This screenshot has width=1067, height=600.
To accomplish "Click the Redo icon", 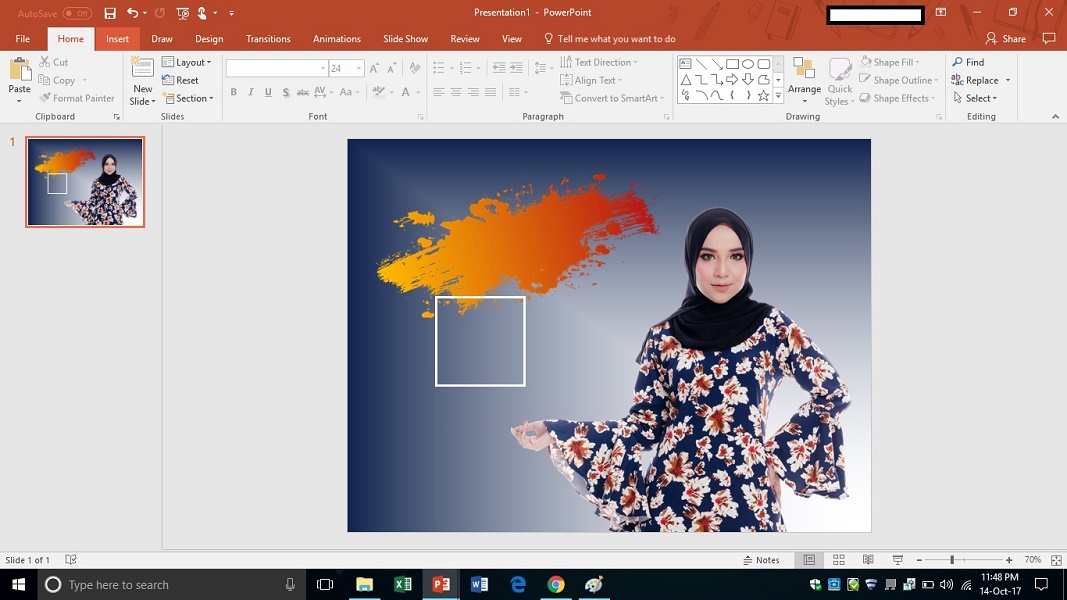I will coord(160,13).
